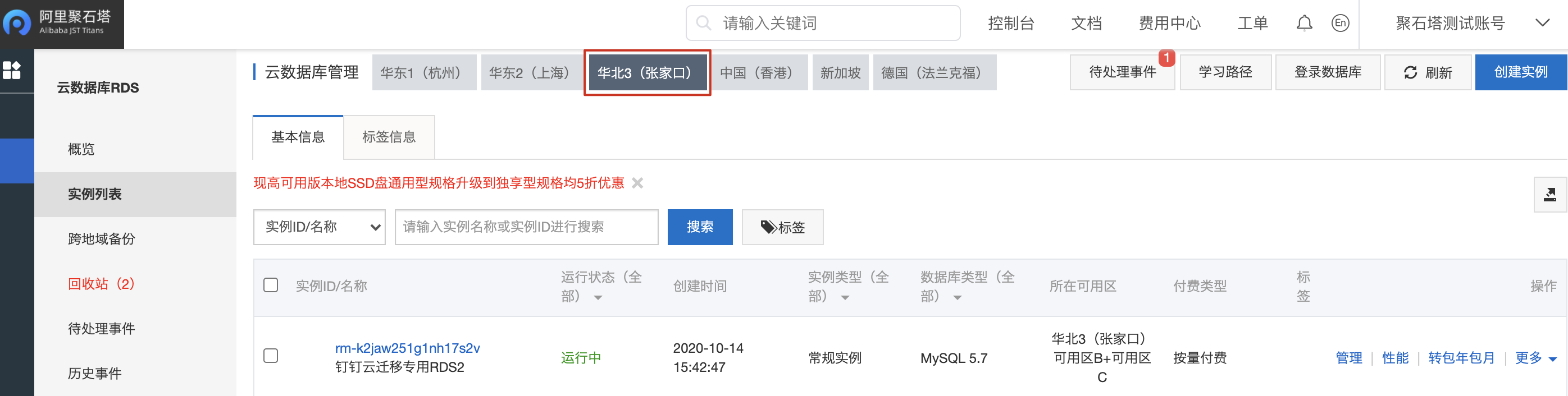This screenshot has width=1568, height=396.
Task: Click the 钉钉云迁移专用RDS2 instance name
Action: pos(399,367)
